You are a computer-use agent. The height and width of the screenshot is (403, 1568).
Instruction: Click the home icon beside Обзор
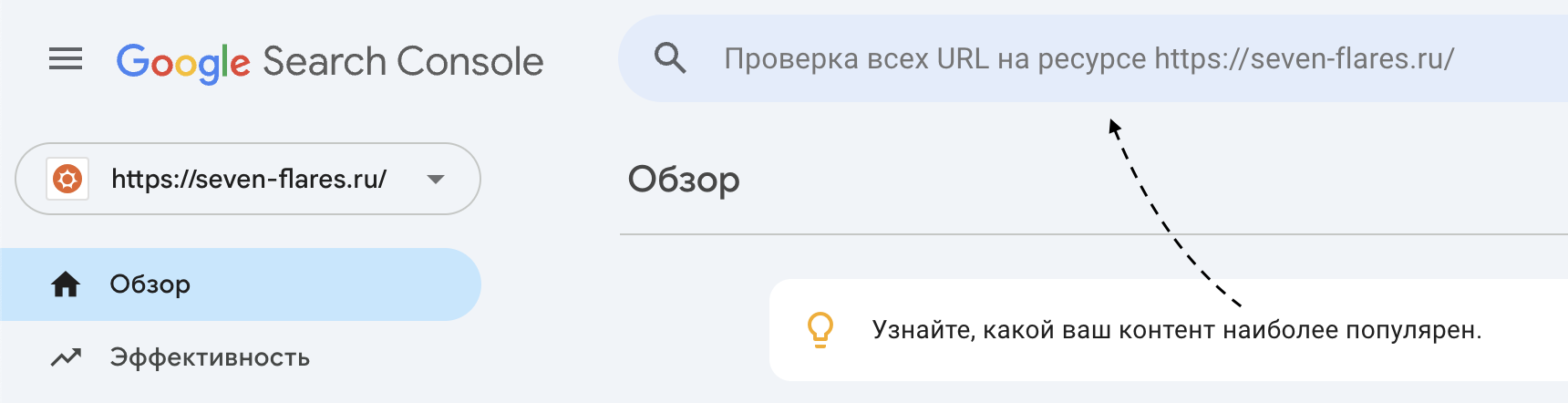coord(66,284)
